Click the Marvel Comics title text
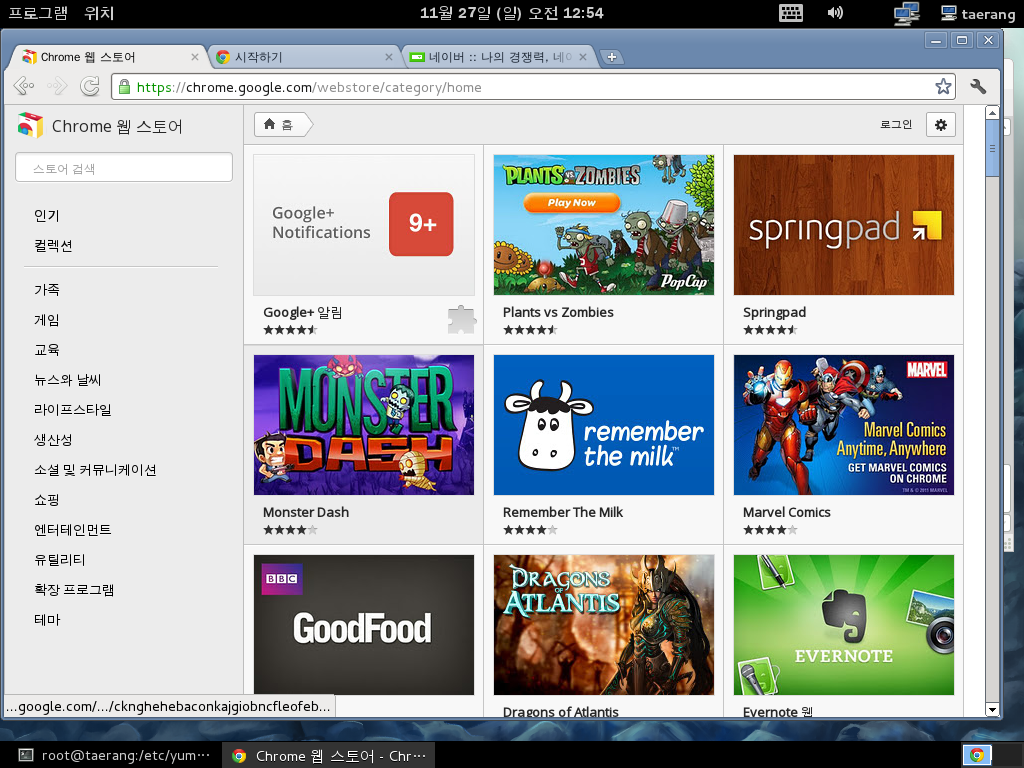Image resolution: width=1024 pixels, height=768 pixels. pyautogui.click(x=786, y=512)
